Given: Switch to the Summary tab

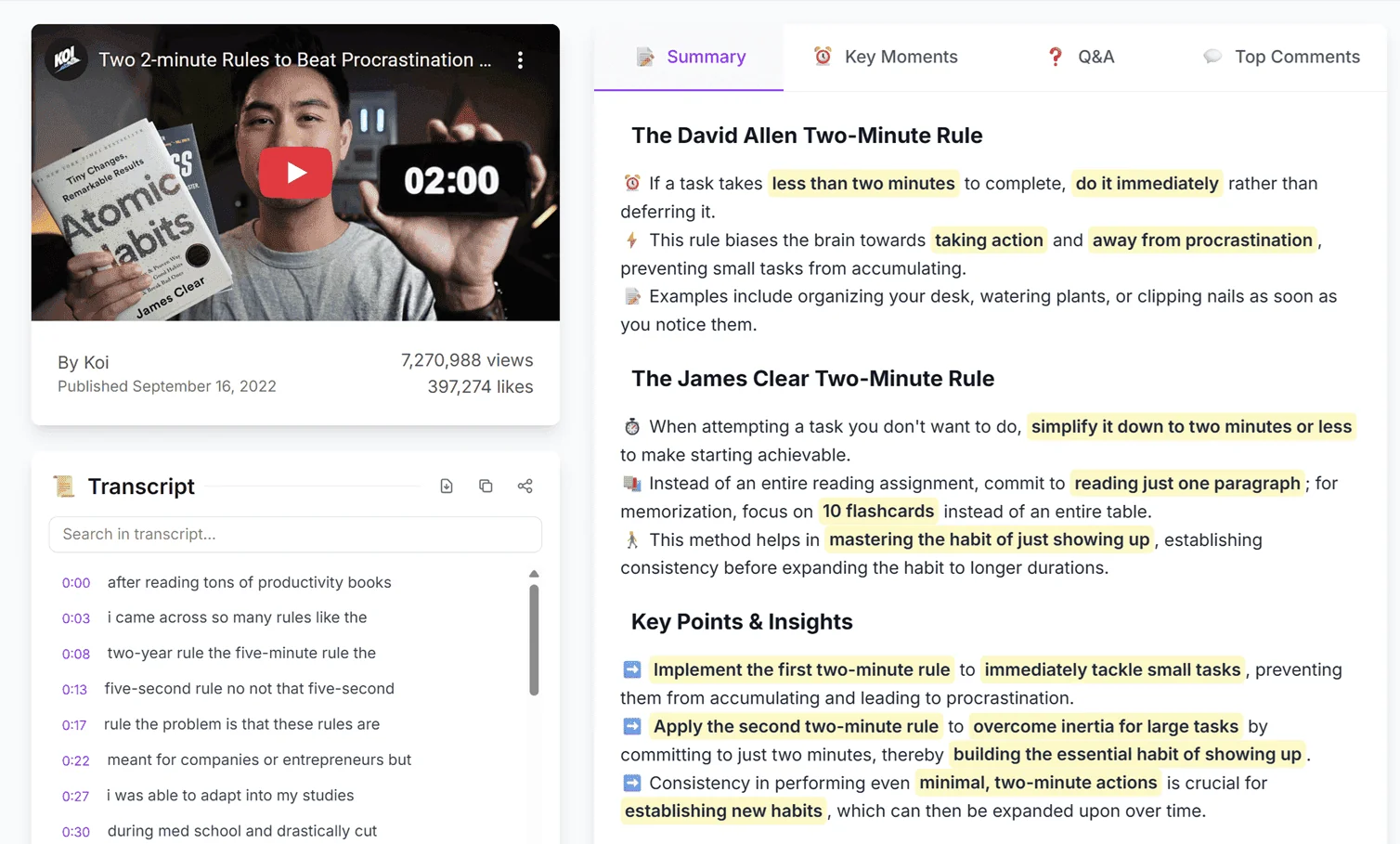Looking at the screenshot, I should pyautogui.click(x=690, y=57).
